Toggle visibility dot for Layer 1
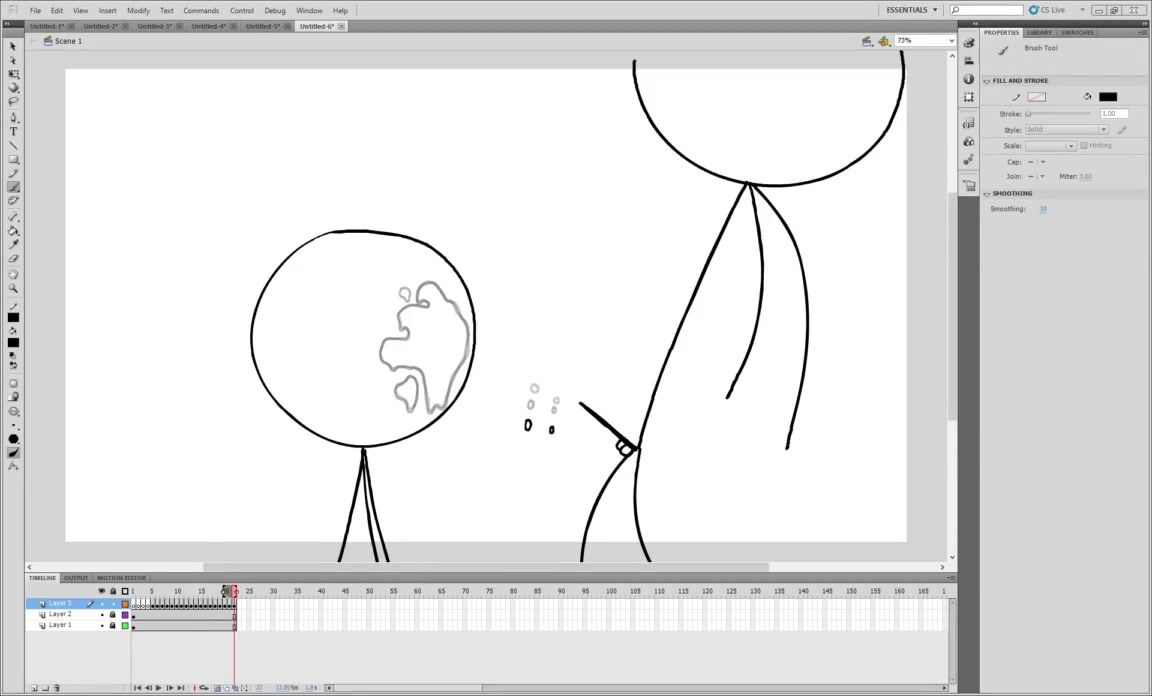This screenshot has width=1152, height=696. [x=102, y=625]
